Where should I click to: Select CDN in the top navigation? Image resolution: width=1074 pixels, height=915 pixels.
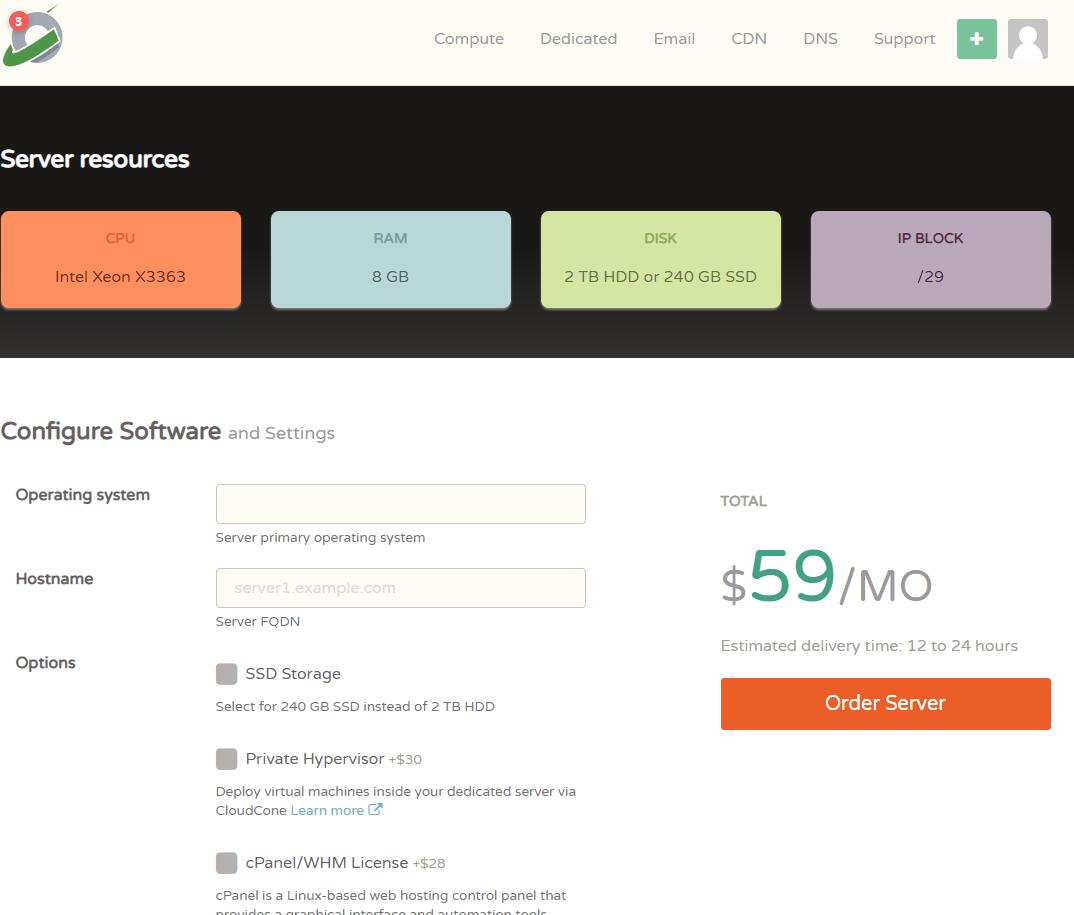pos(749,39)
